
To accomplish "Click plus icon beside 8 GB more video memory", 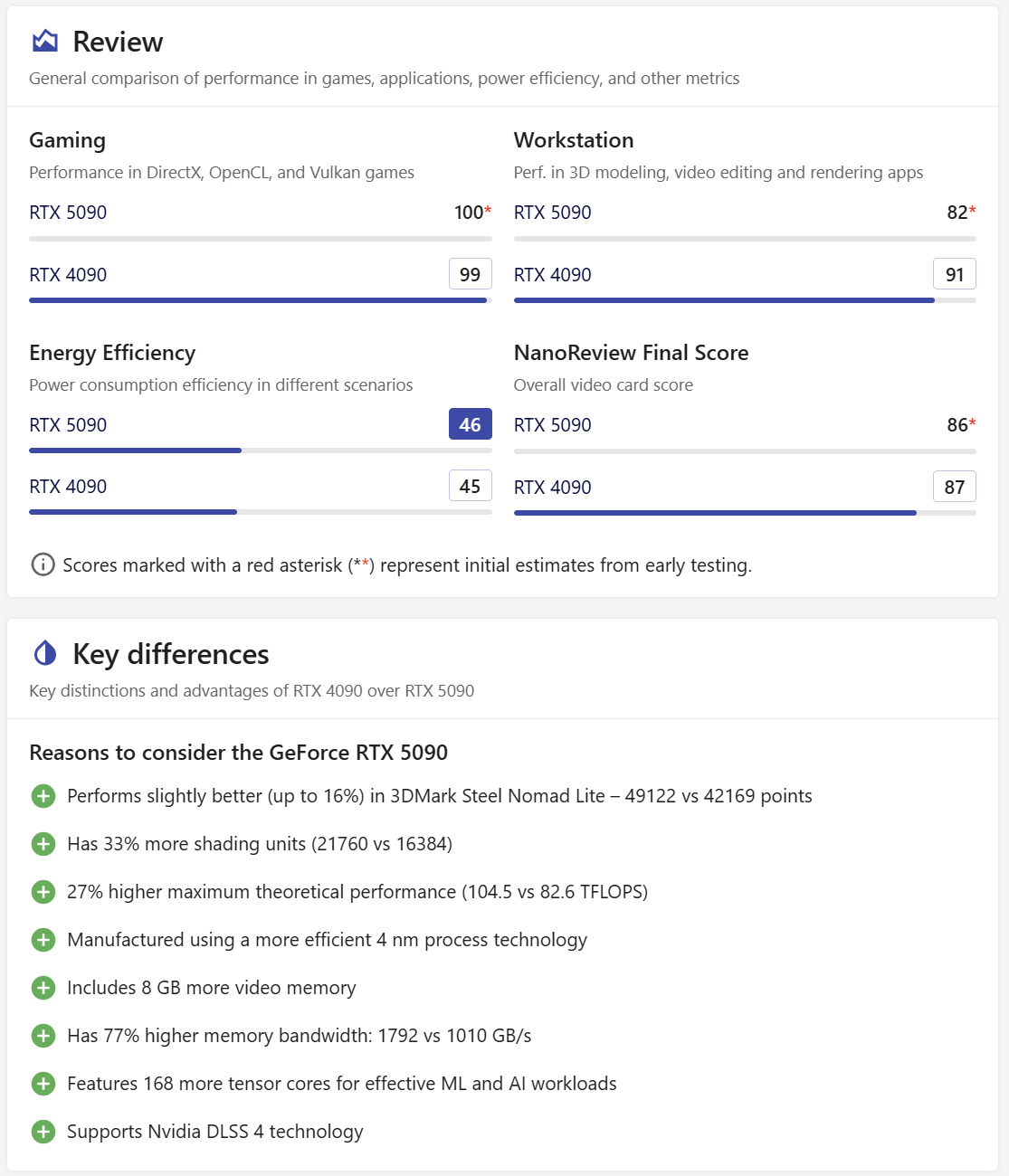I will tap(43, 988).
